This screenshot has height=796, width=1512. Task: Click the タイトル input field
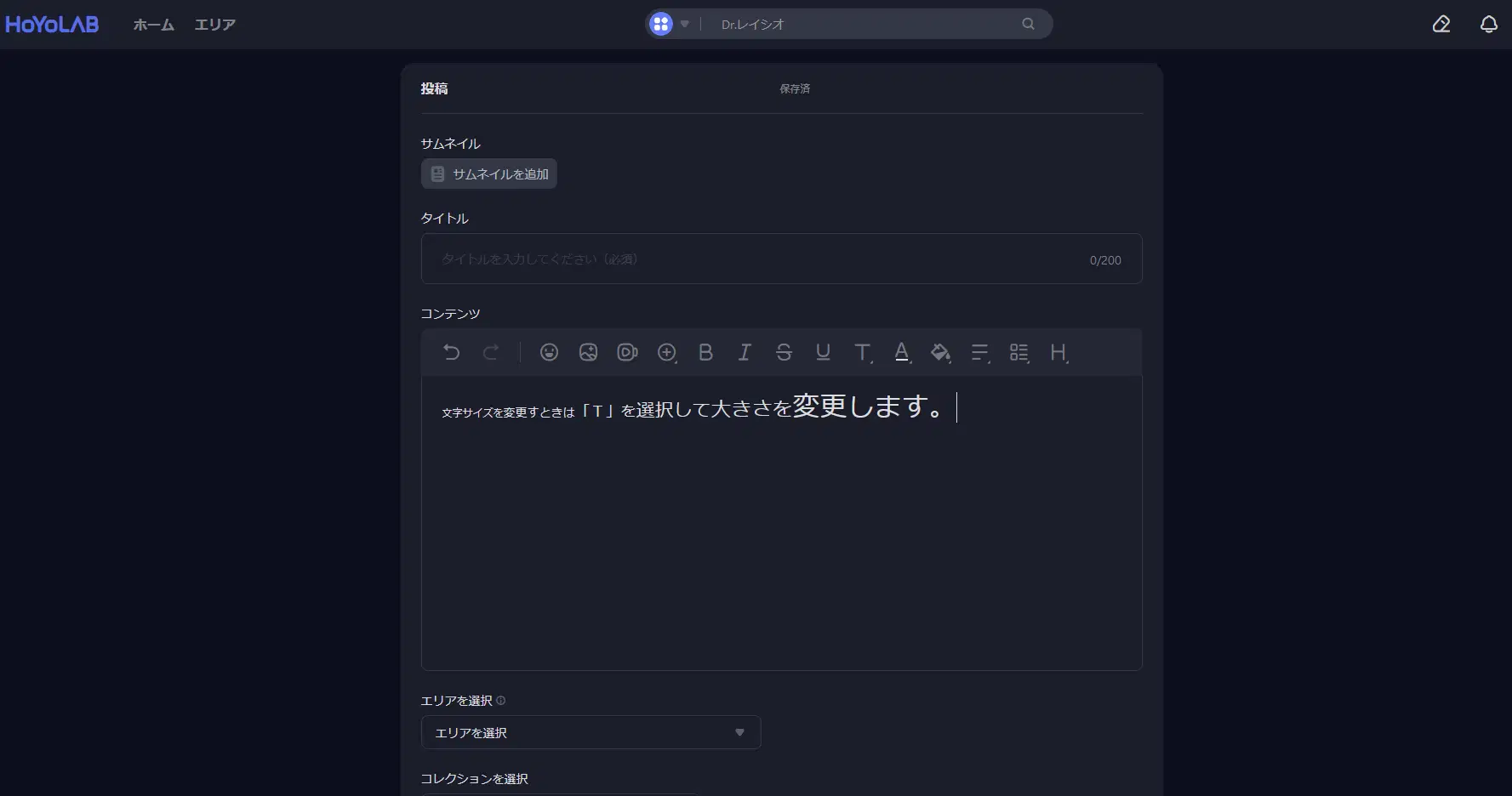(757, 259)
